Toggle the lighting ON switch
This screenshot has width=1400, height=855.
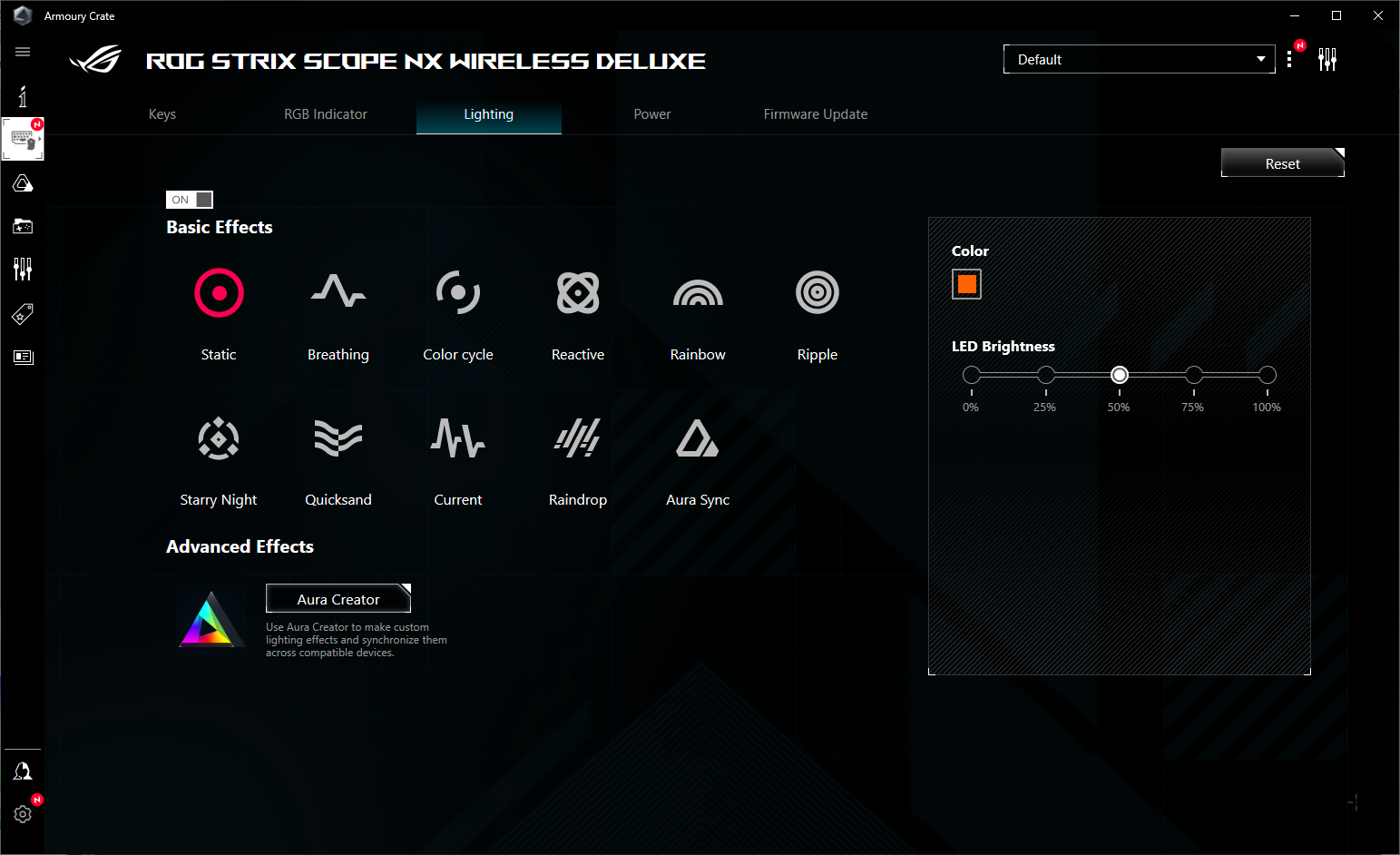tap(190, 200)
